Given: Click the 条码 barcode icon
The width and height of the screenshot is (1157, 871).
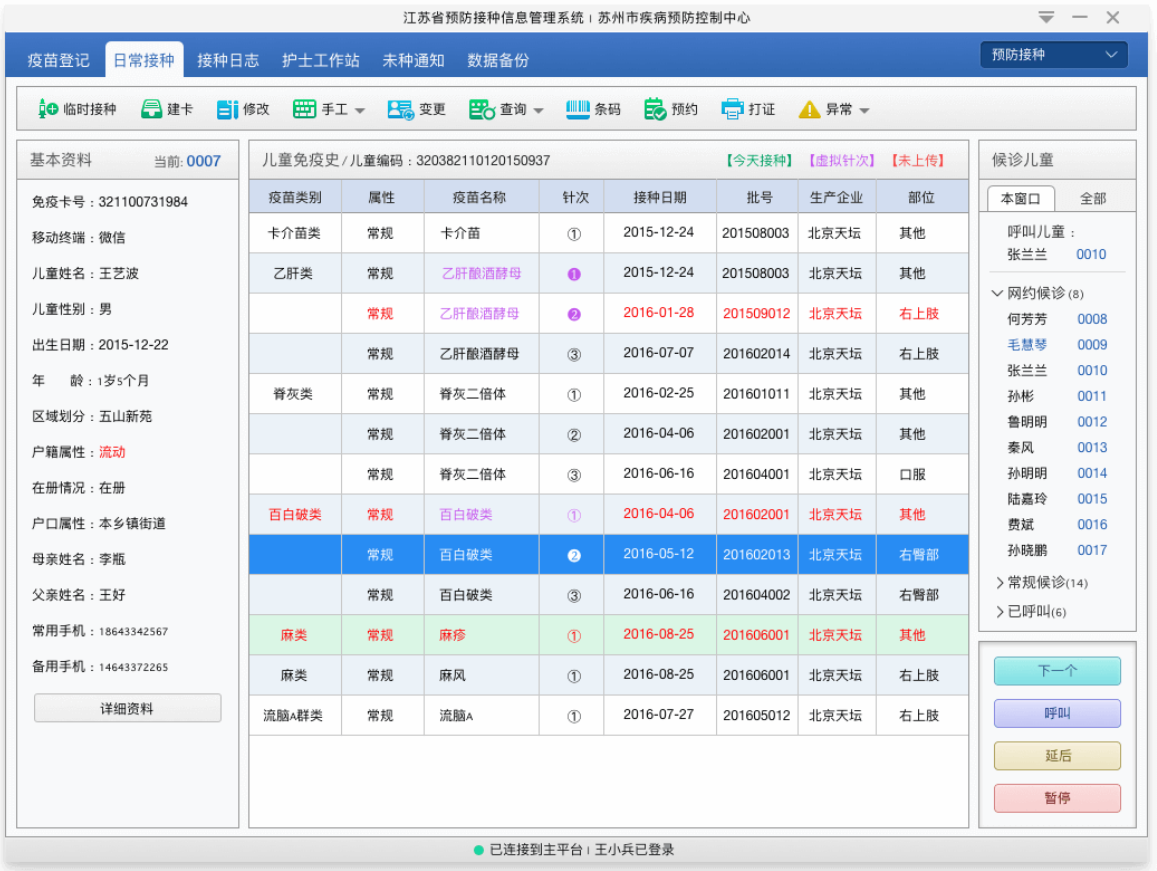Looking at the screenshot, I should coord(578,109).
